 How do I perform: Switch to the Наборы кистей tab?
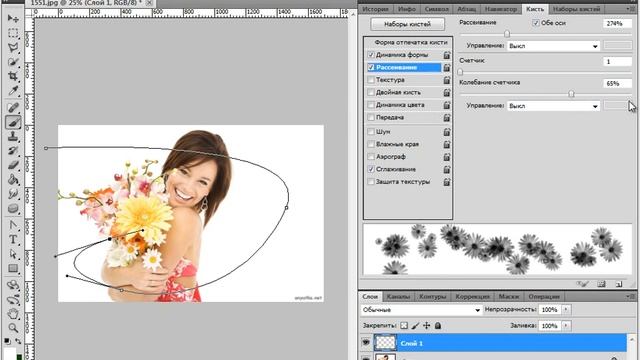[x=576, y=9]
